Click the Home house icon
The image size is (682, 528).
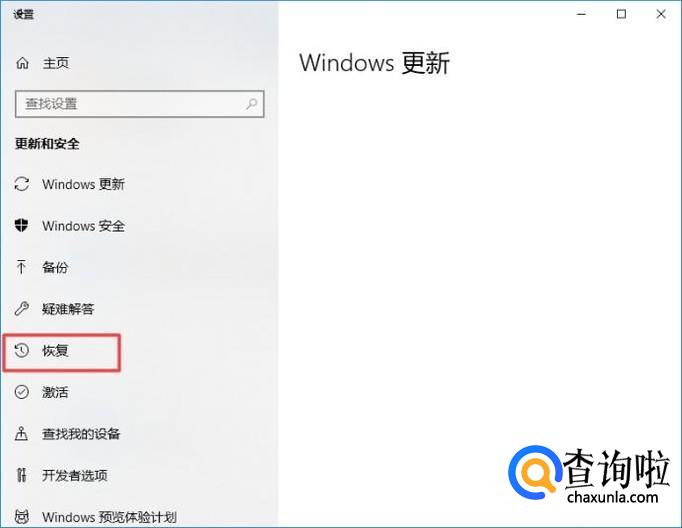point(23,63)
